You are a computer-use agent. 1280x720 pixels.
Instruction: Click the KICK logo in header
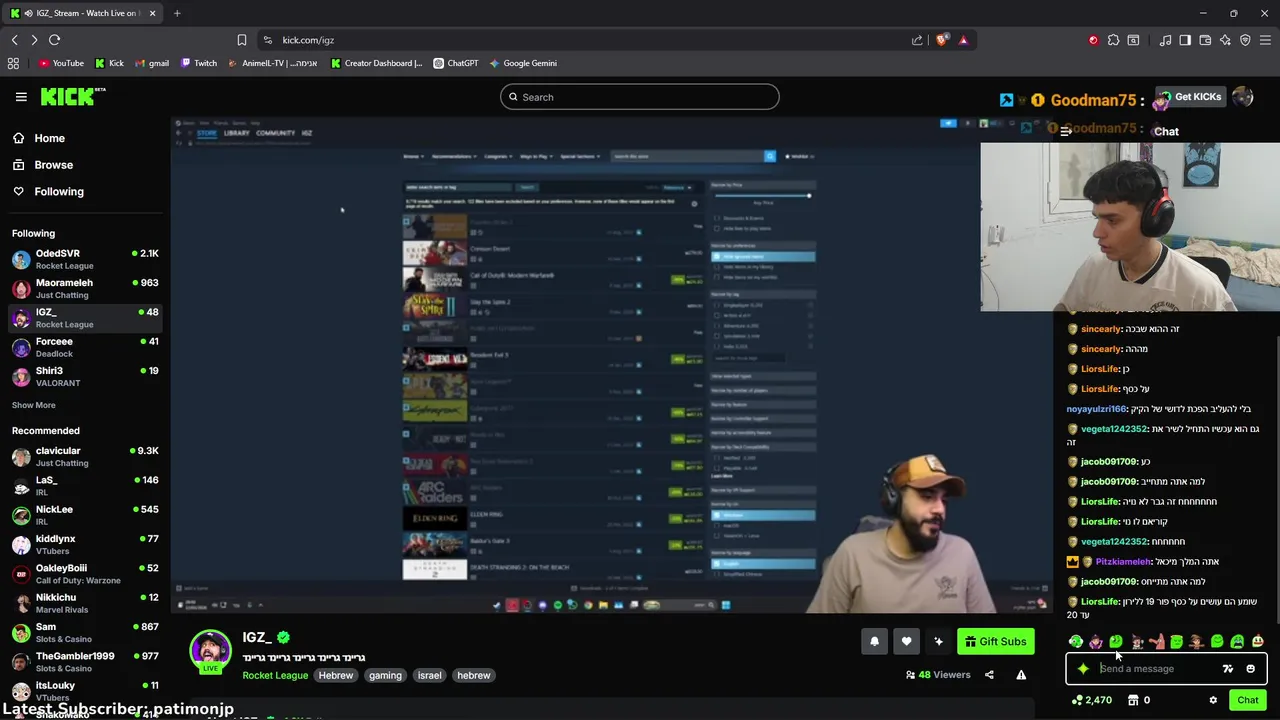73,97
